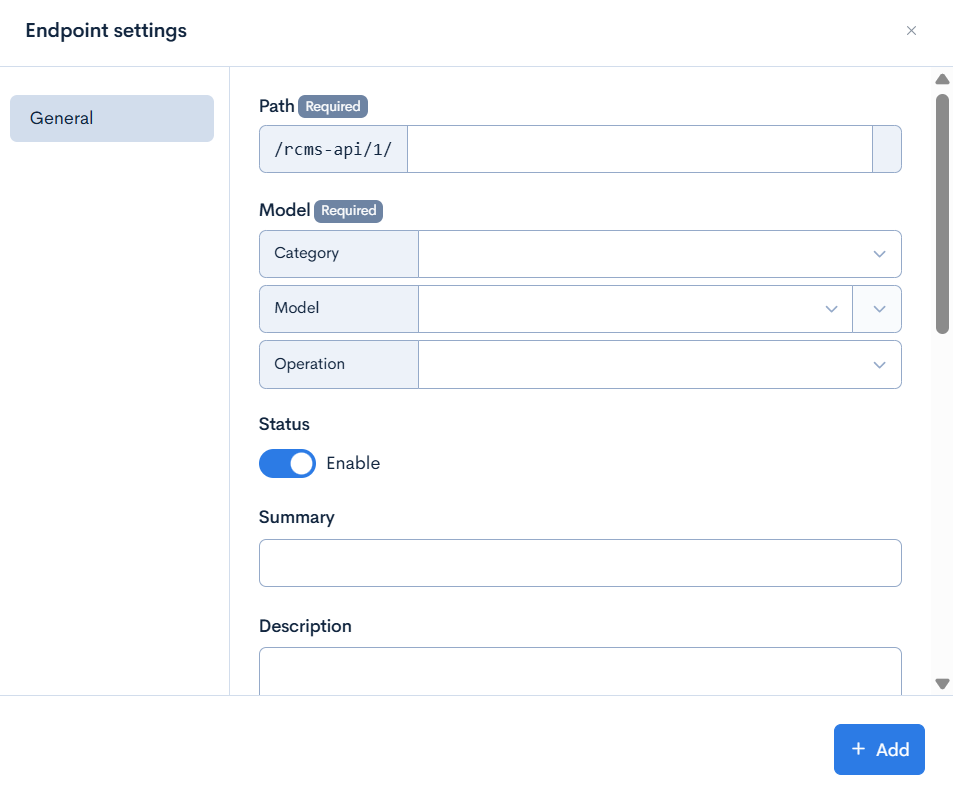The height and width of the screenshot is (792, 953).
Task: Click the /rcms-api/1/ path prefix
Action: tap(333, 149)
